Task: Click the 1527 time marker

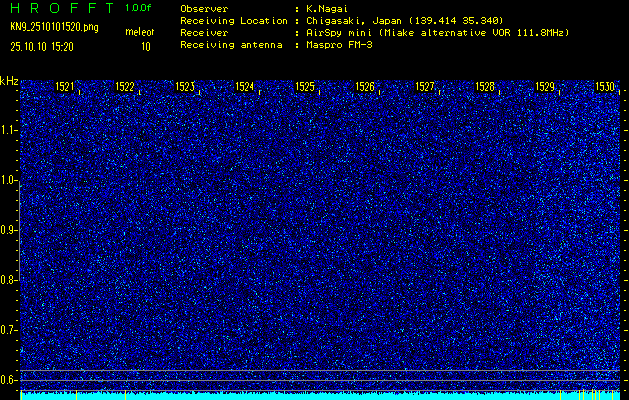Action: [425, 87]
